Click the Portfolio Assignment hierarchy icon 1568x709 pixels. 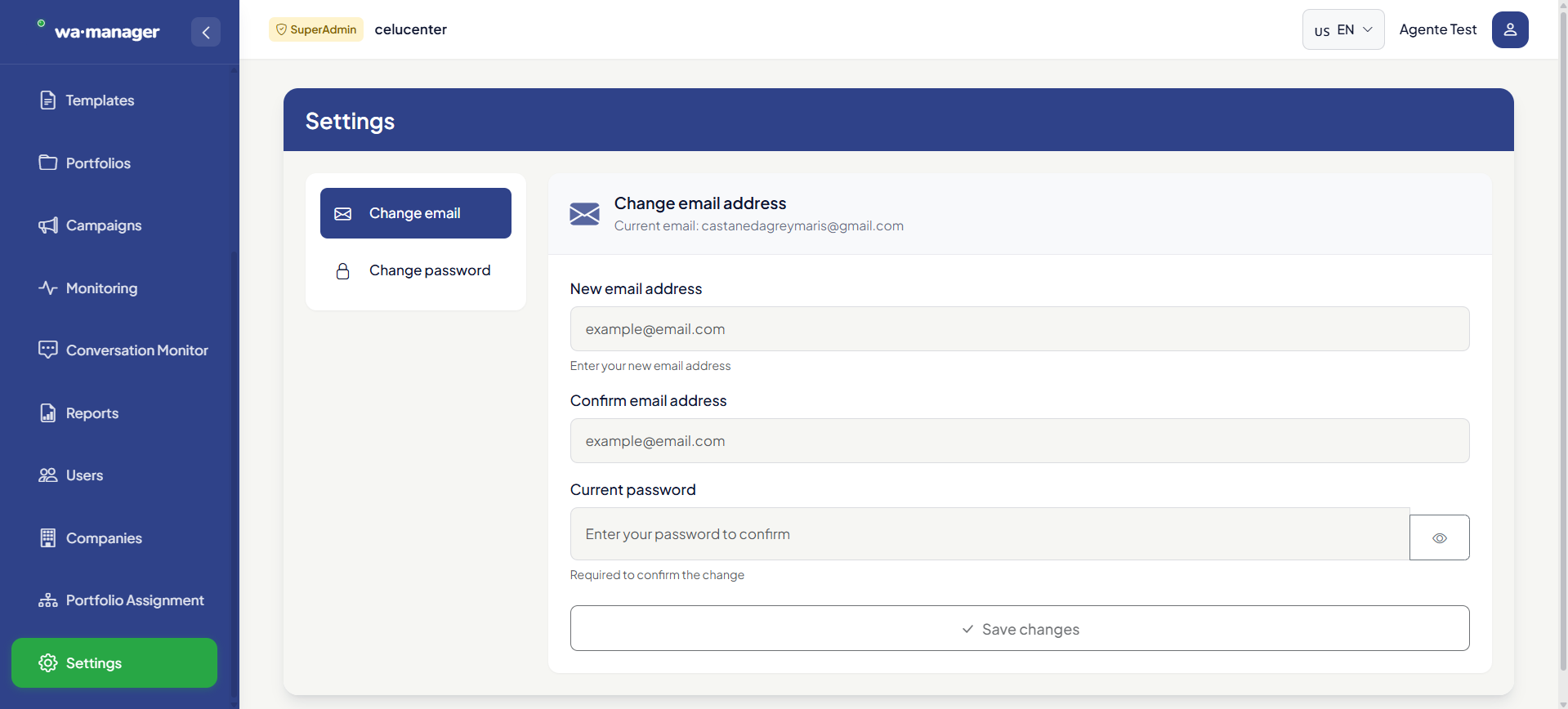coord(48,600)
